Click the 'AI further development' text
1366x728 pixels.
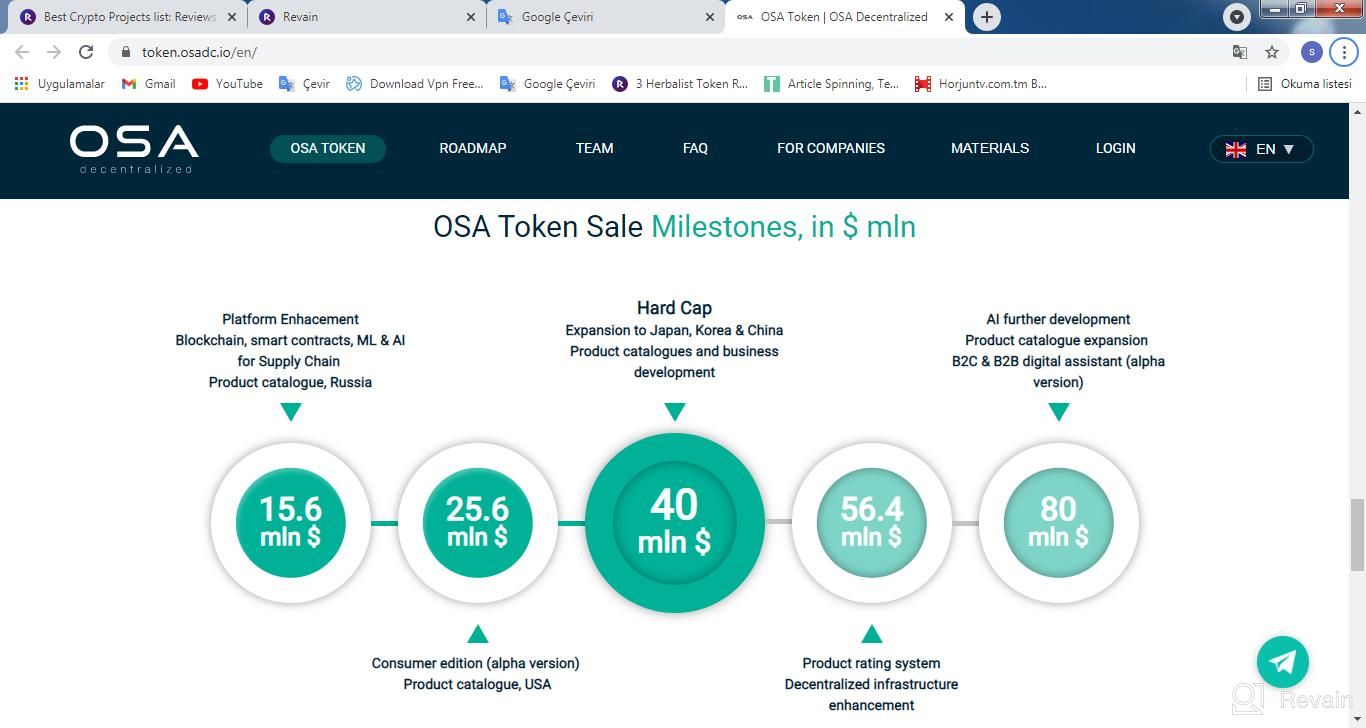pyautogui.click(x=1059, y=319)
